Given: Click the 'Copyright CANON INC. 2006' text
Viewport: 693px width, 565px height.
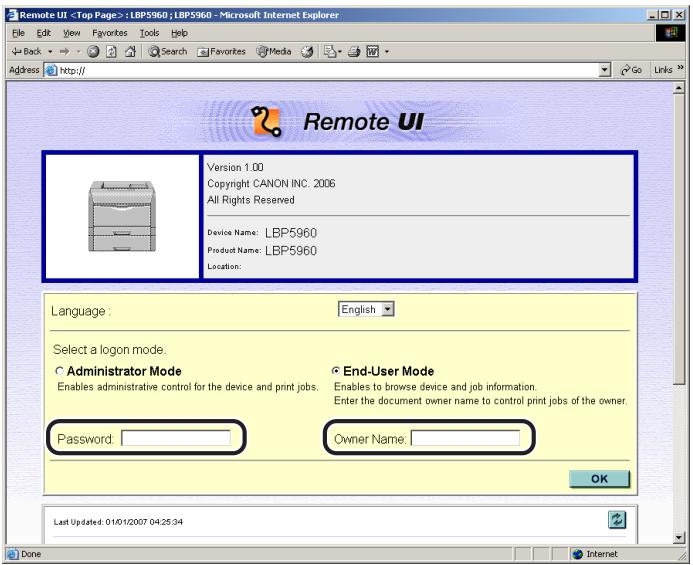Looking at the screenshot, I should pos(271,183).
